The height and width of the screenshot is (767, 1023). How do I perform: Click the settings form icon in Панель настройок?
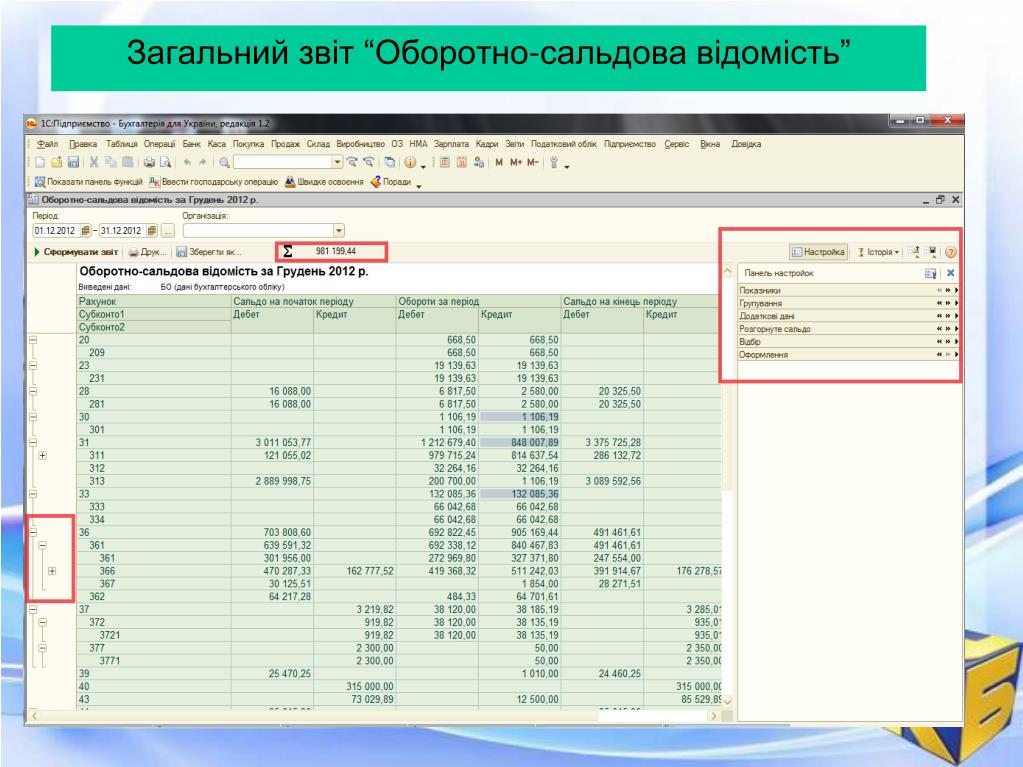(x=930, y=273)
